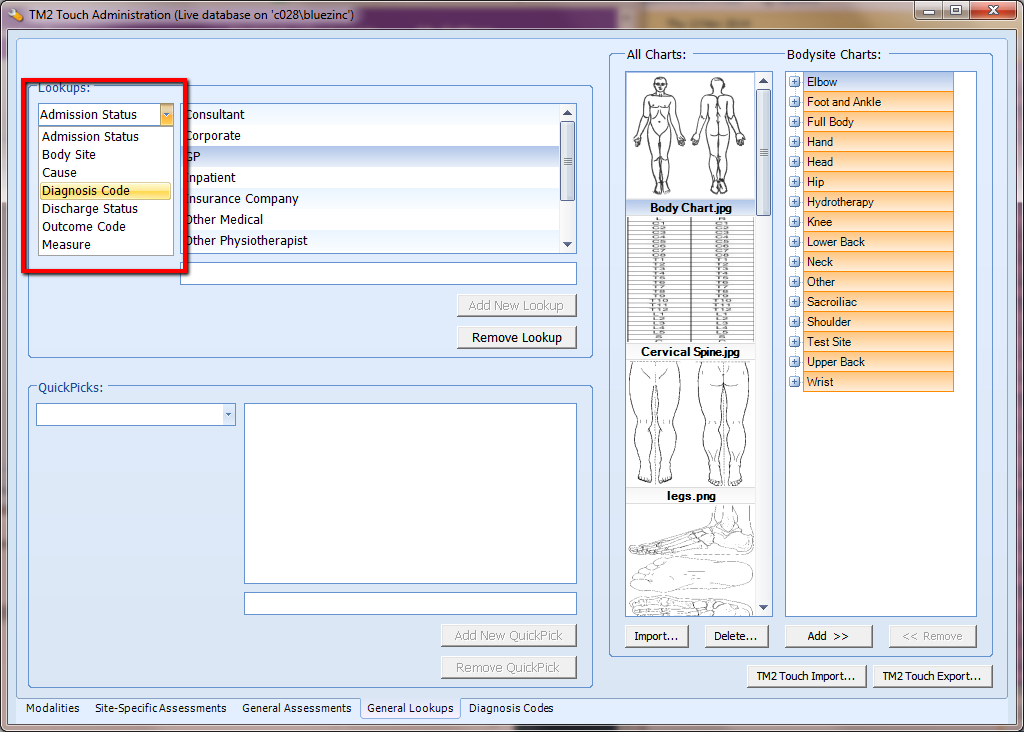Select the General Lookups tab
Viewport: 1024px width, 732px height.
[x=410, y=708]
